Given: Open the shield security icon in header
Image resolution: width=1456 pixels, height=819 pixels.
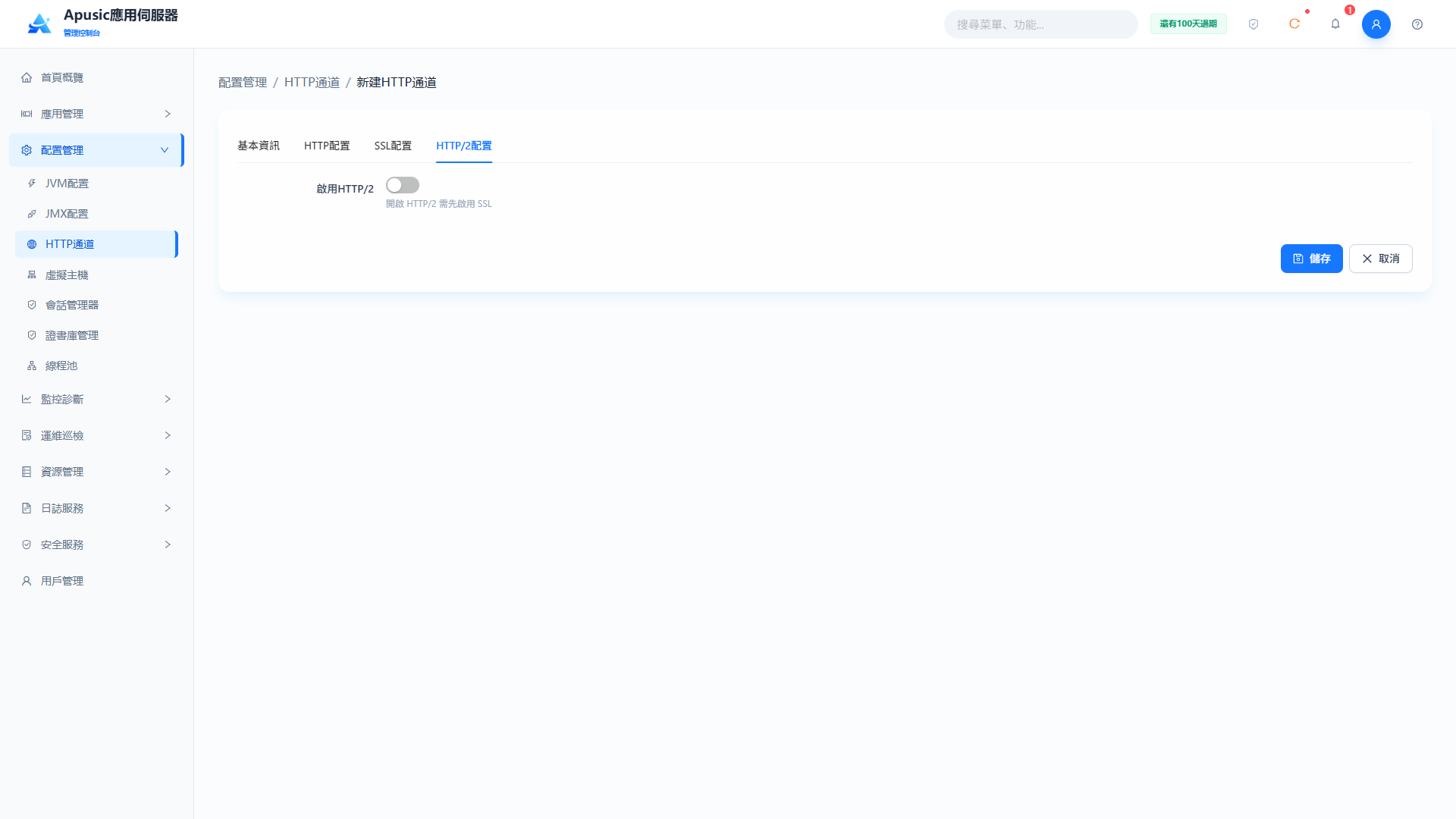Looking at the screenshot, I should 1254,24.
